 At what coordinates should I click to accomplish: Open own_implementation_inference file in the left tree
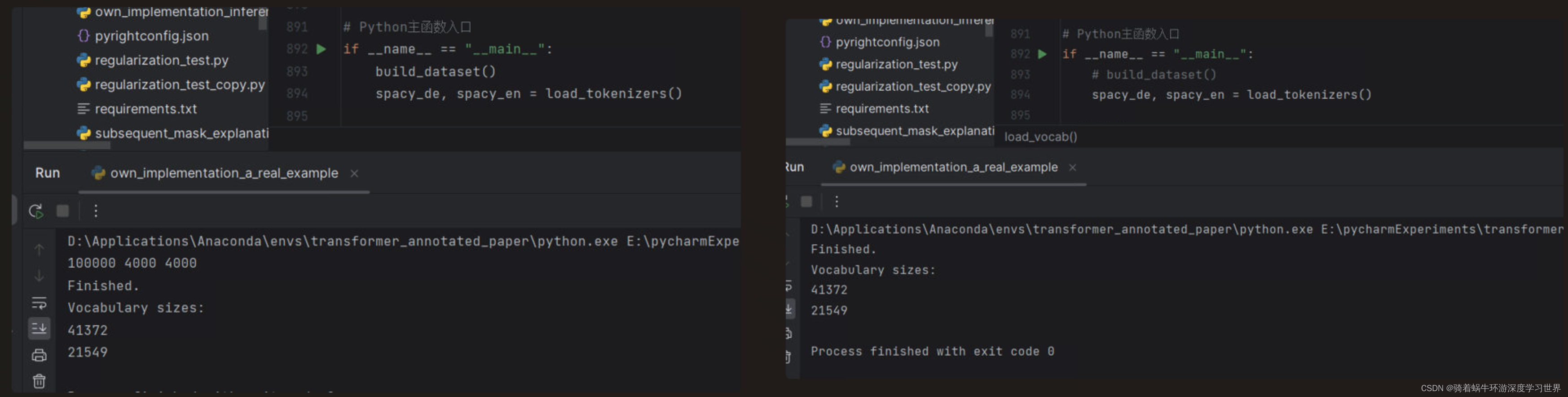click(x=181, y=12)
